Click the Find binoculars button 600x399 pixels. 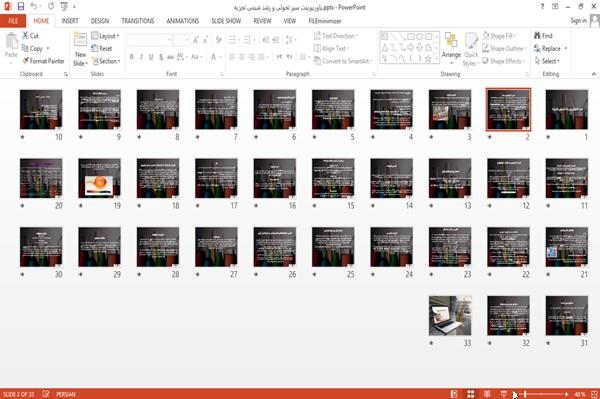tap(543, 36)
